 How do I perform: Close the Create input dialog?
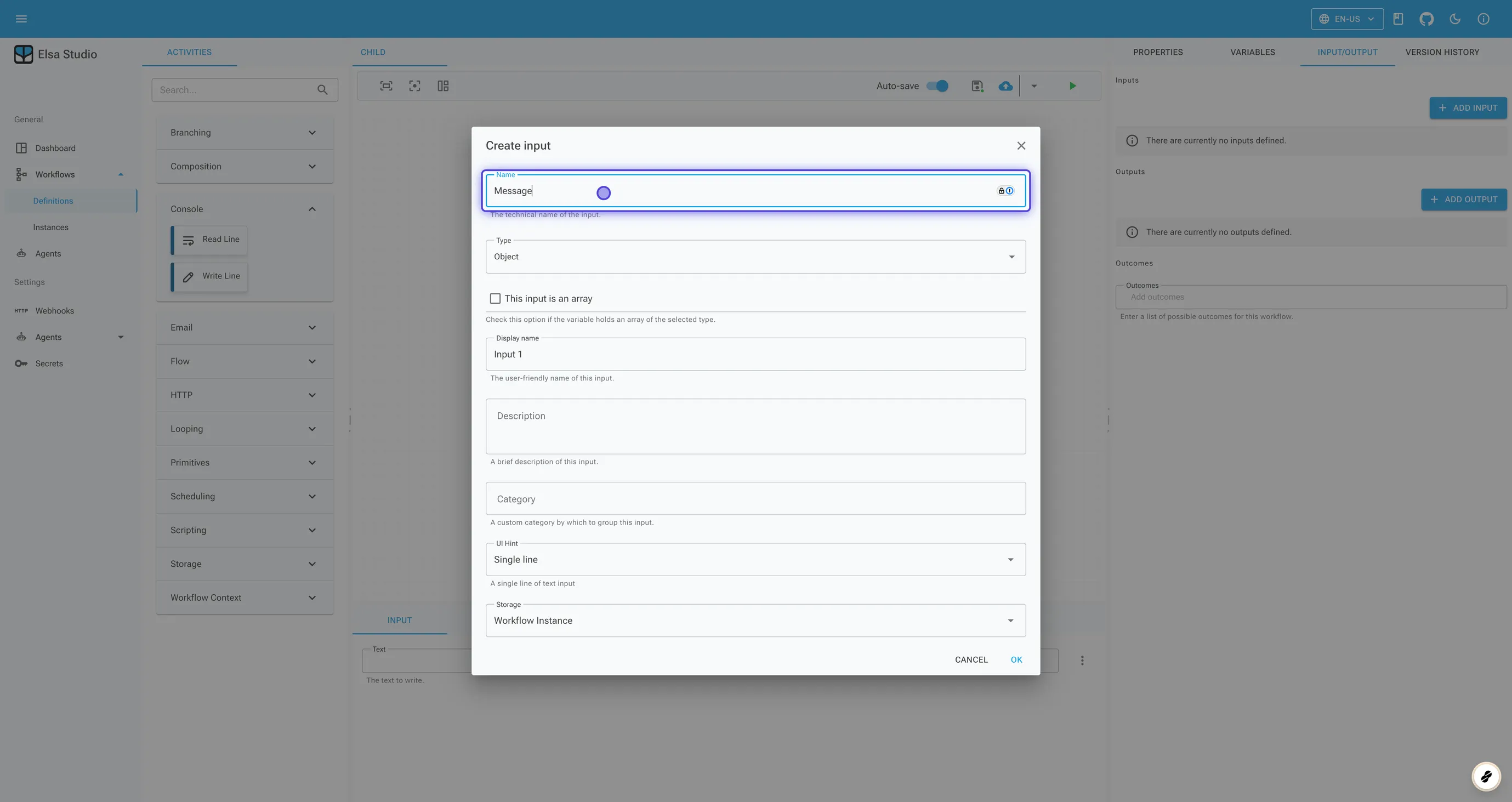[x=1021, y=146]
